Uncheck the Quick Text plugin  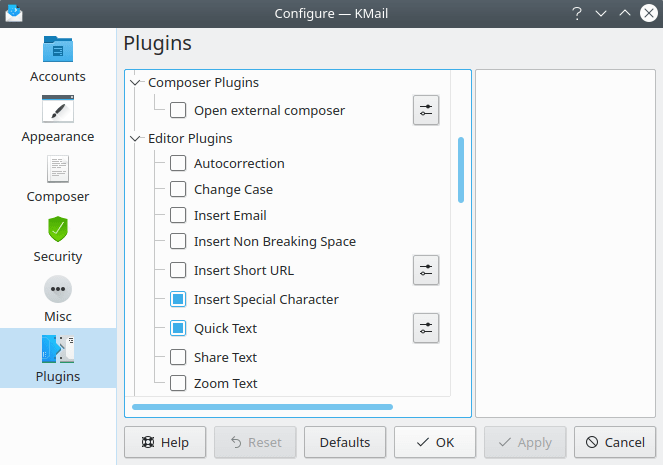(178, 328)
